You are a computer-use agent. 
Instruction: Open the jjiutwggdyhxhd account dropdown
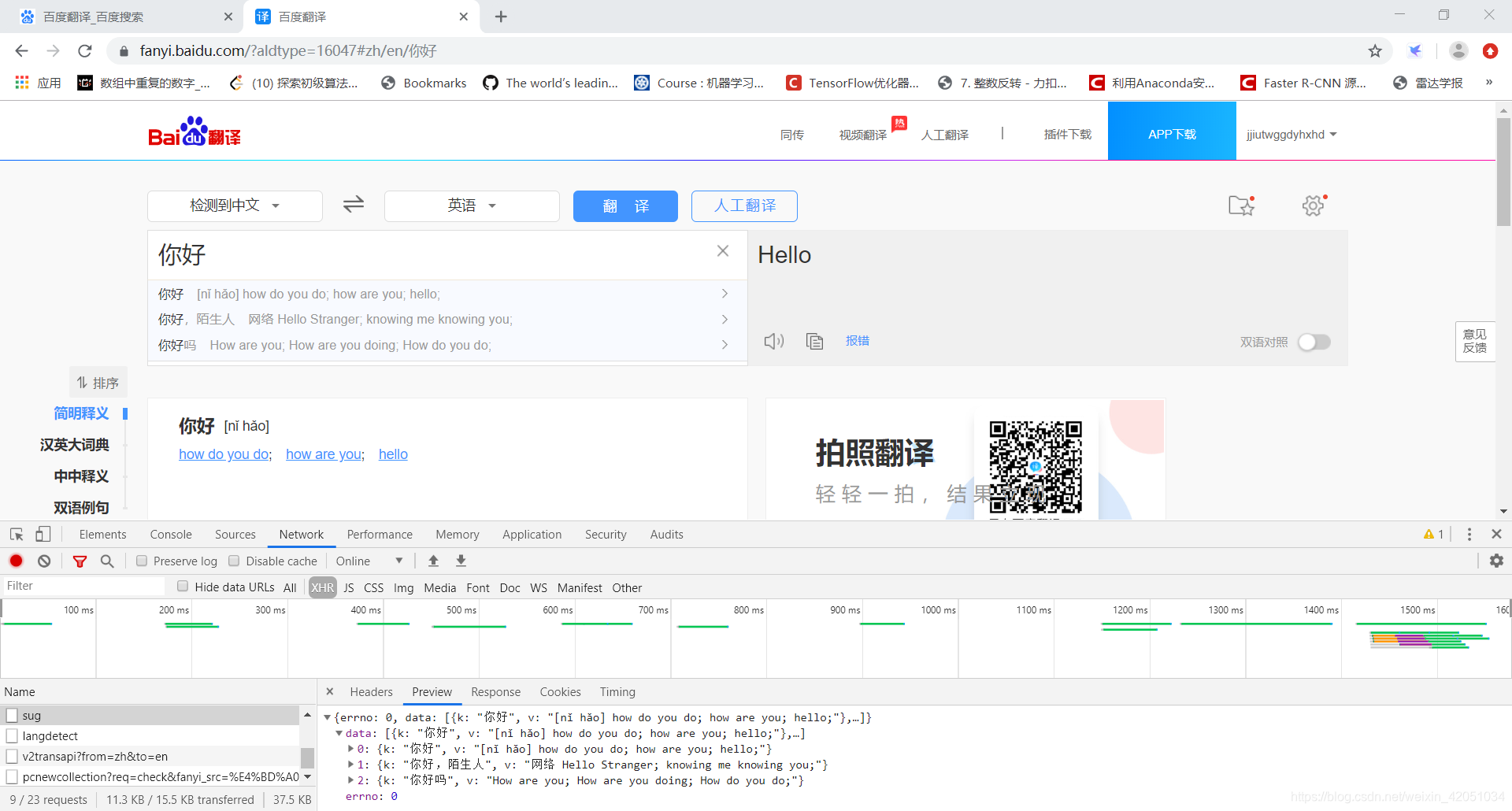[1291, 135]
